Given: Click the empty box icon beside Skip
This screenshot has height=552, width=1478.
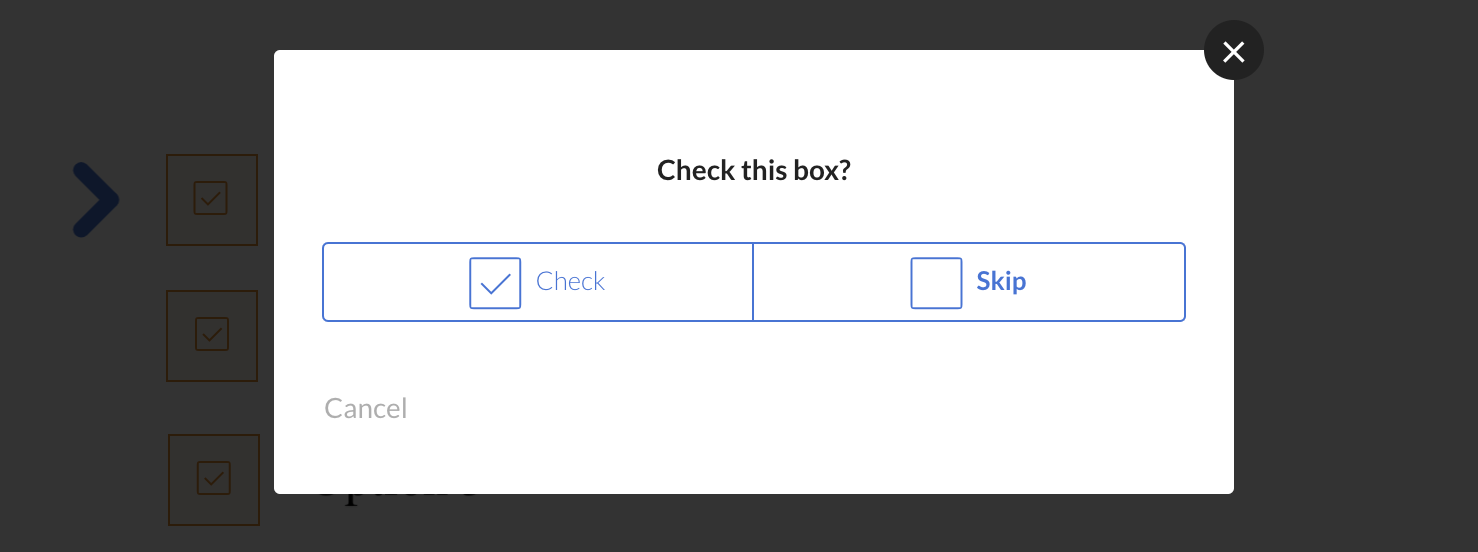Looking at the screenshot, I should [x=936, y=283].
